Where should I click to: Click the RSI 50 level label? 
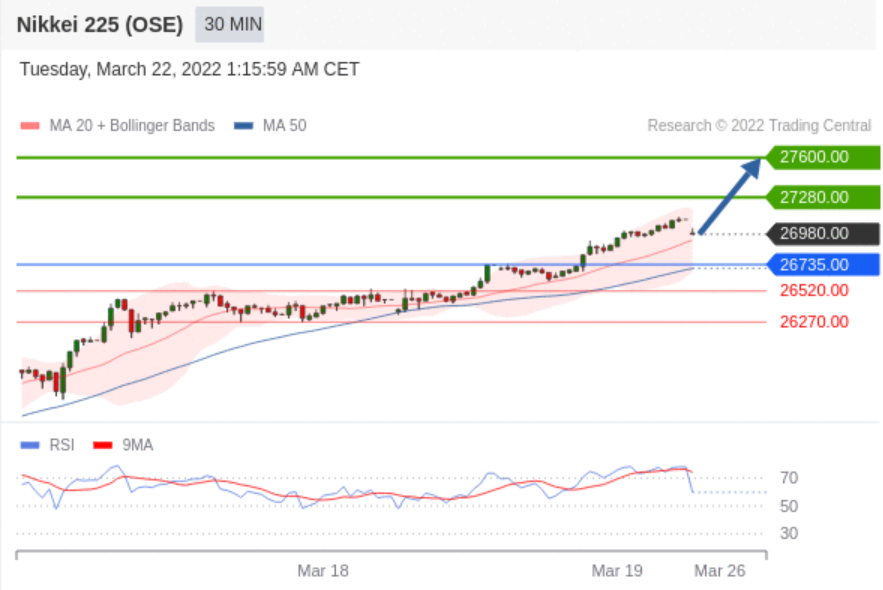coord(789,506)
